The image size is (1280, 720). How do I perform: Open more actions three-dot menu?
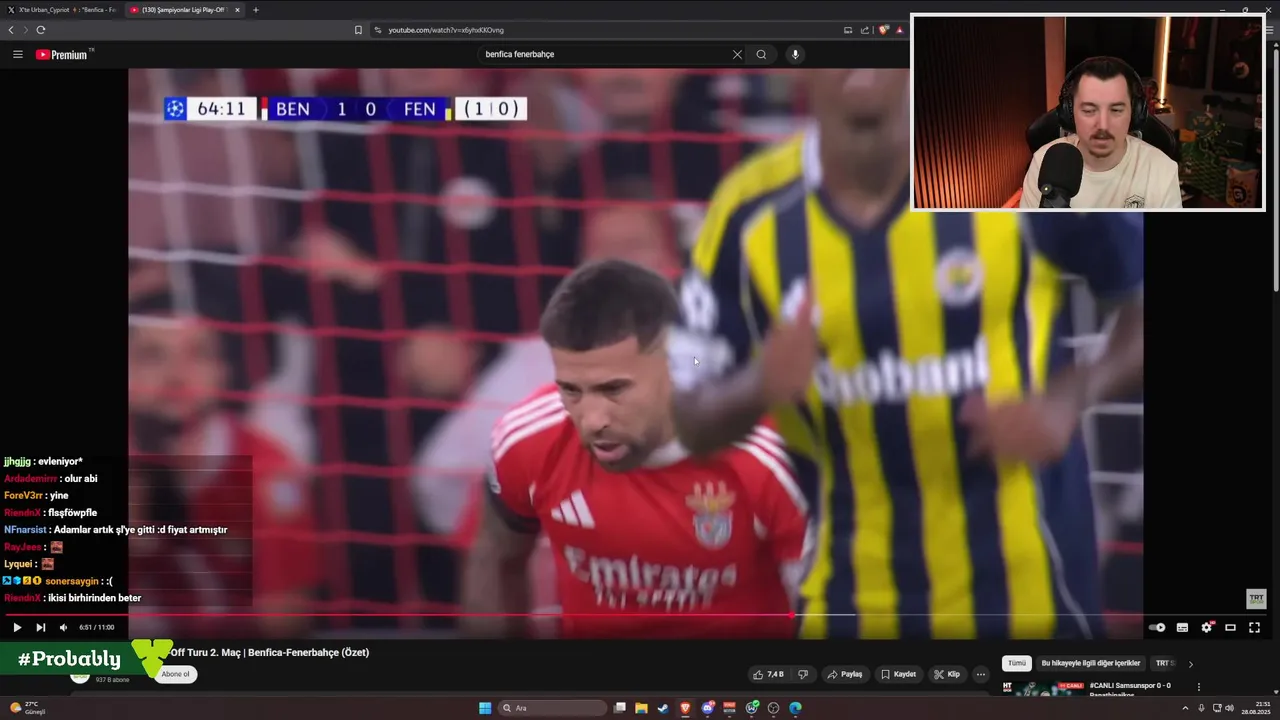pyautogui.click(x=981, y=674)
